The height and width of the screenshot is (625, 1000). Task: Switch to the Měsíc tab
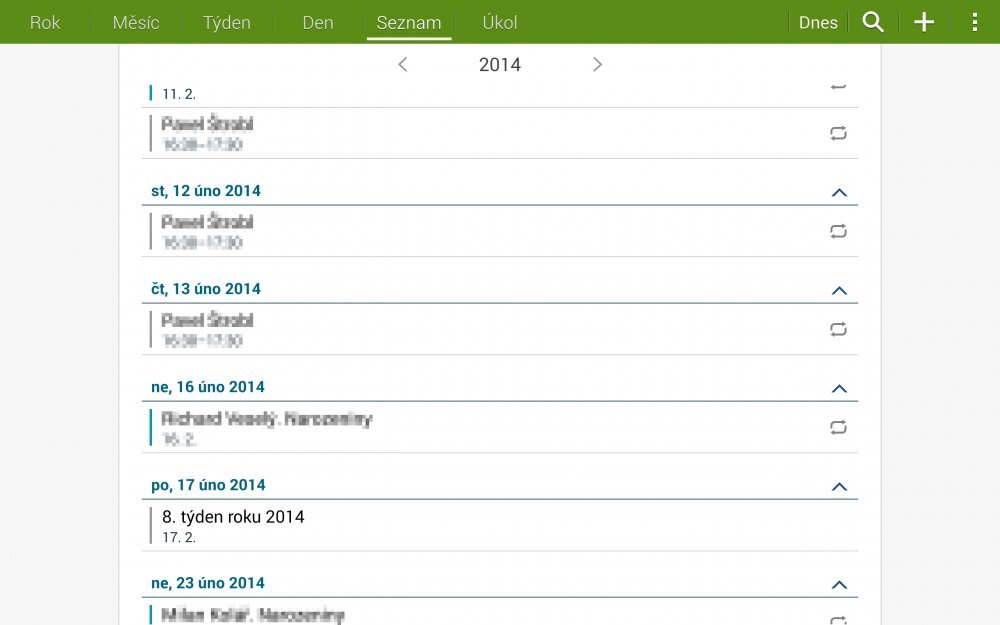click(x=136, y=22)
